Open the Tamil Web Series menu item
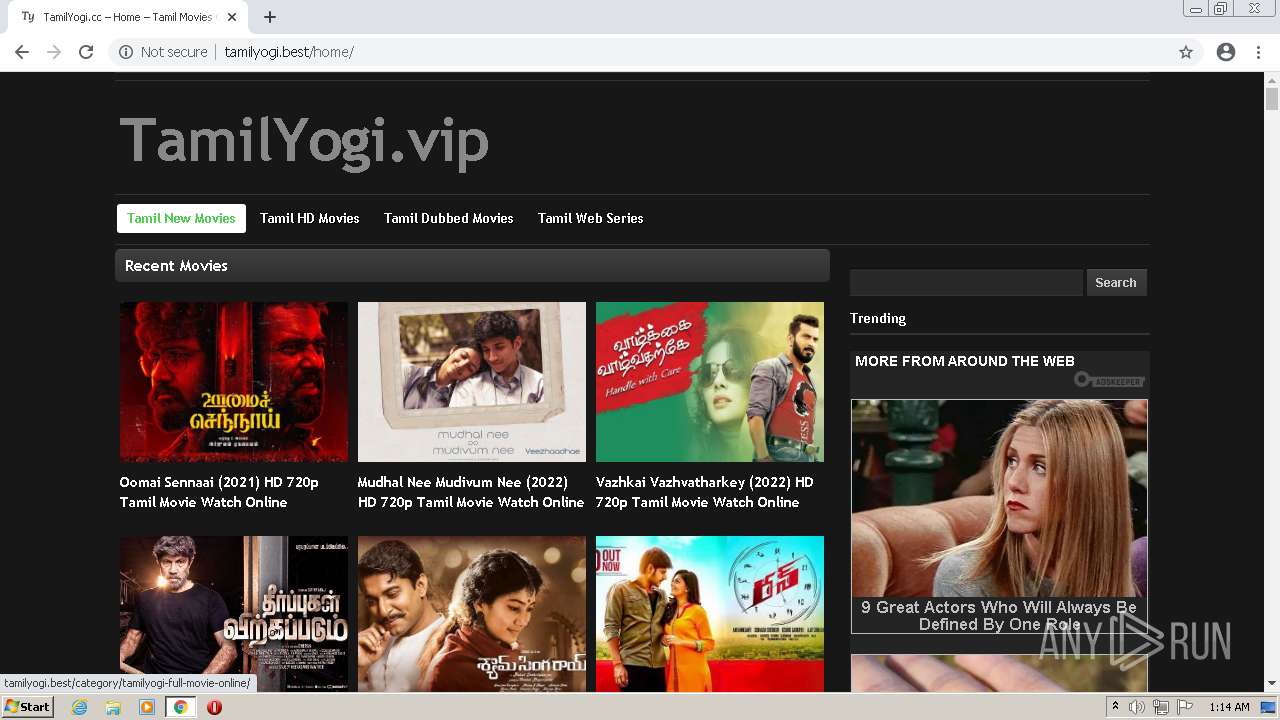The image size is (1280, 720). pyautogui.click(x=591, y=218)
